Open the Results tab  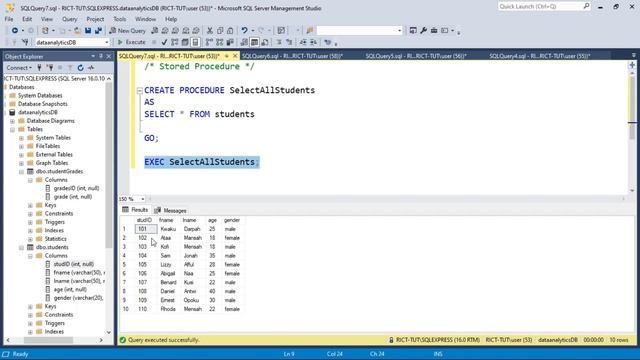tap(135, 210)
